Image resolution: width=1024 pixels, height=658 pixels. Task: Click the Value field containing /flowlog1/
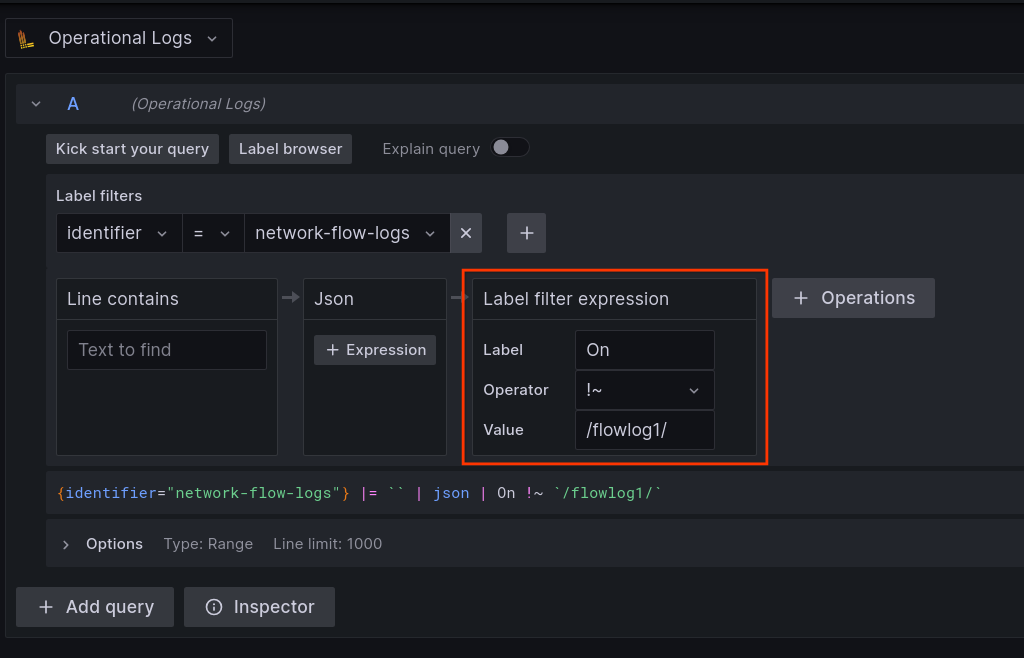pyautogui.click(x=644, y=429)
